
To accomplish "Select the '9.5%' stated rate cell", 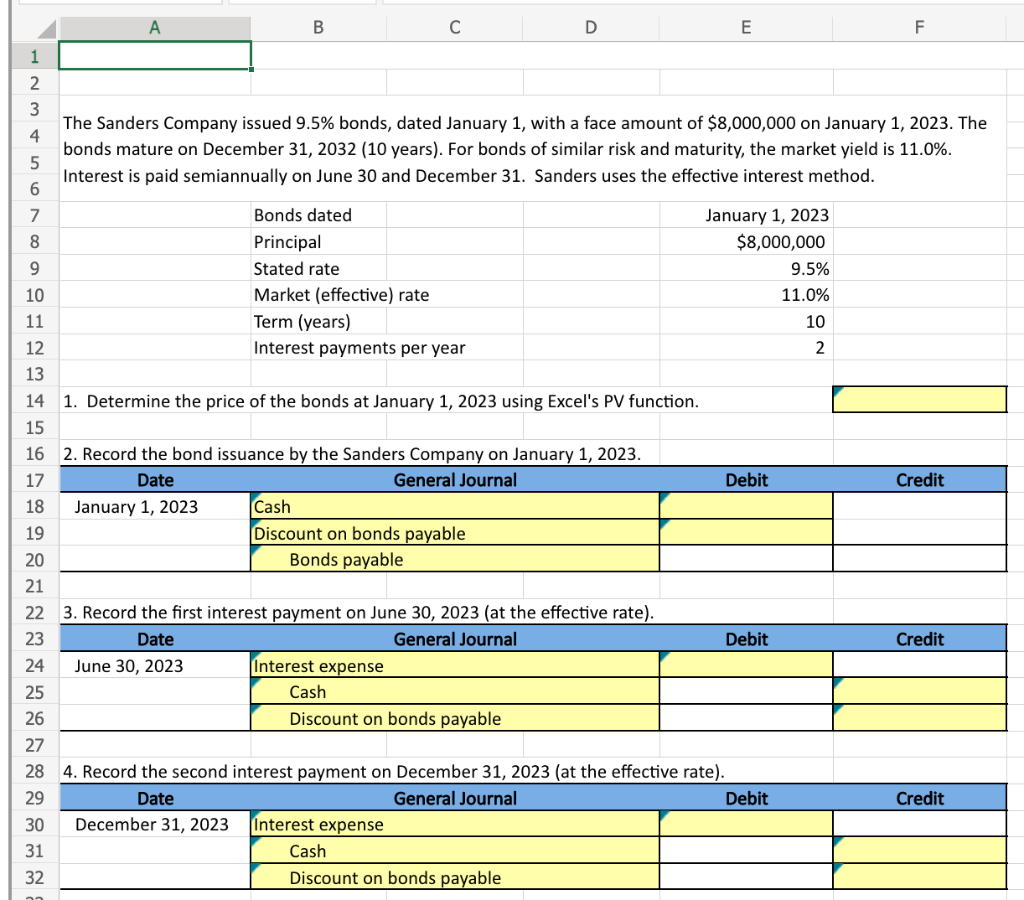I will pos(746,268).
